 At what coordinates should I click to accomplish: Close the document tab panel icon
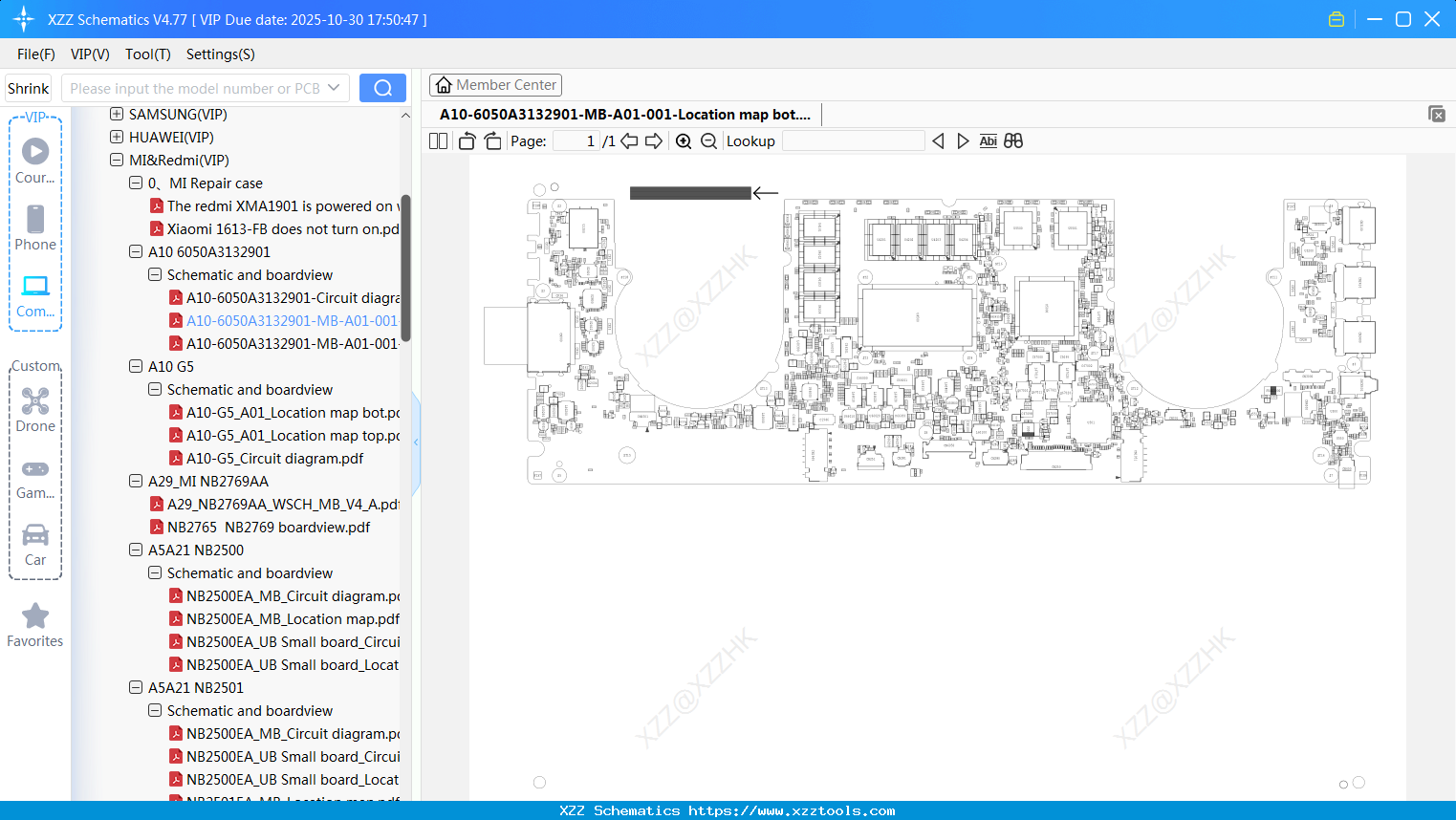point(1437,114)
